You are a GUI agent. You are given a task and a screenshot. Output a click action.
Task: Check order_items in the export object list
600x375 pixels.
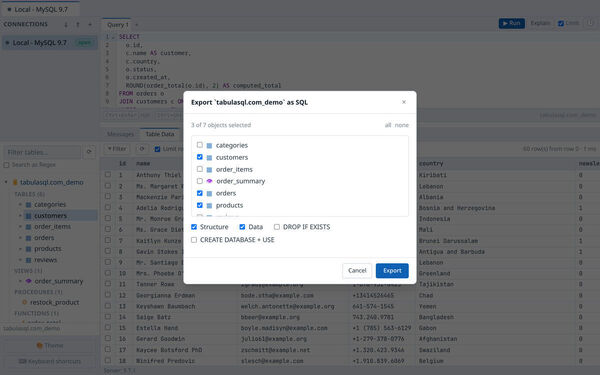pos(199,169)
